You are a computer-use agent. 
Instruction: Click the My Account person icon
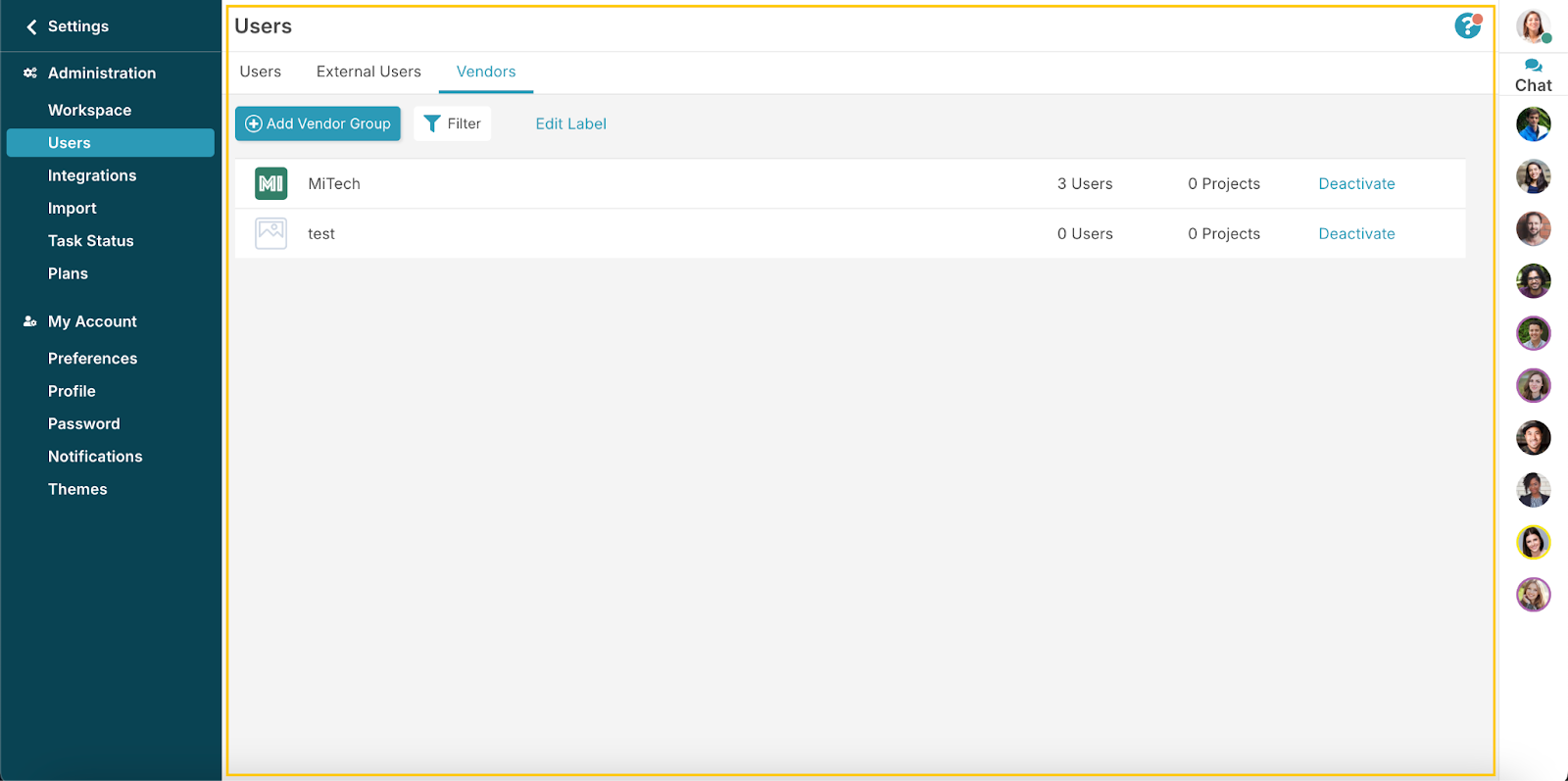30,321
